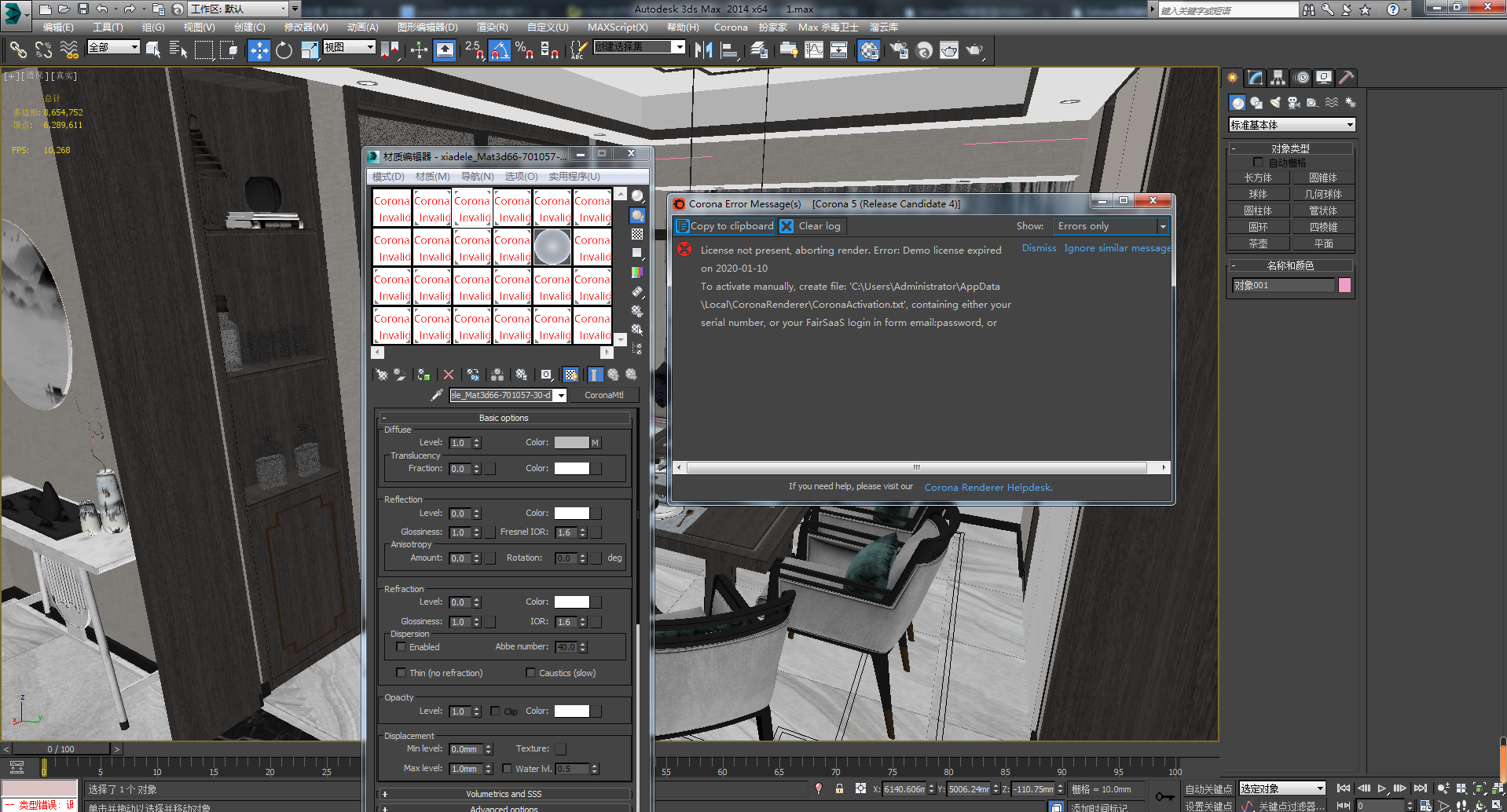This screenshot has width=1507, height=812.
Task: Click the eyedropper pick material icon
Action: tap(437, 395)
